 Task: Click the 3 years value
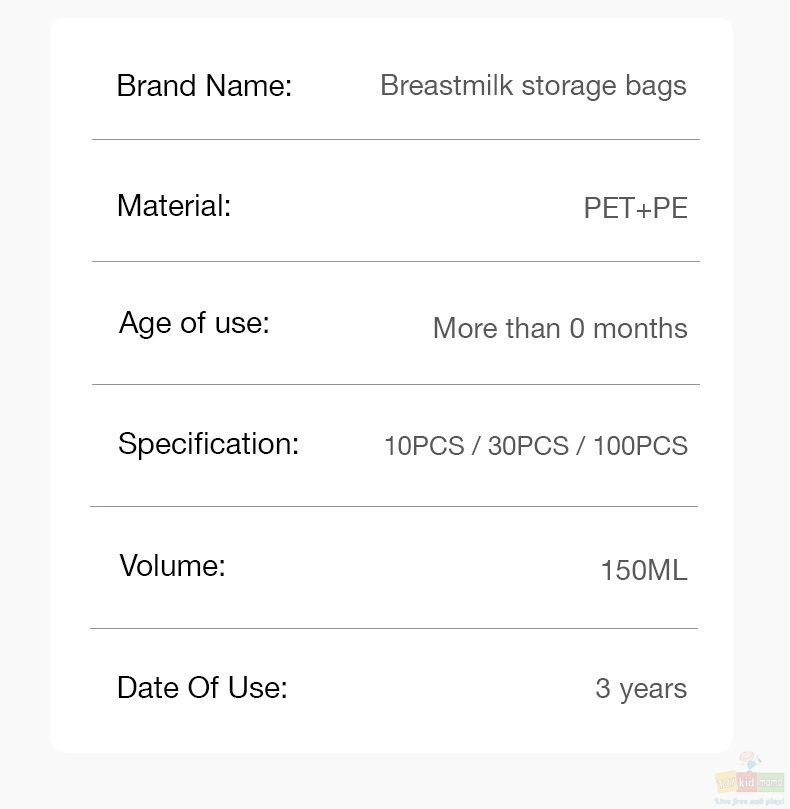641,689
